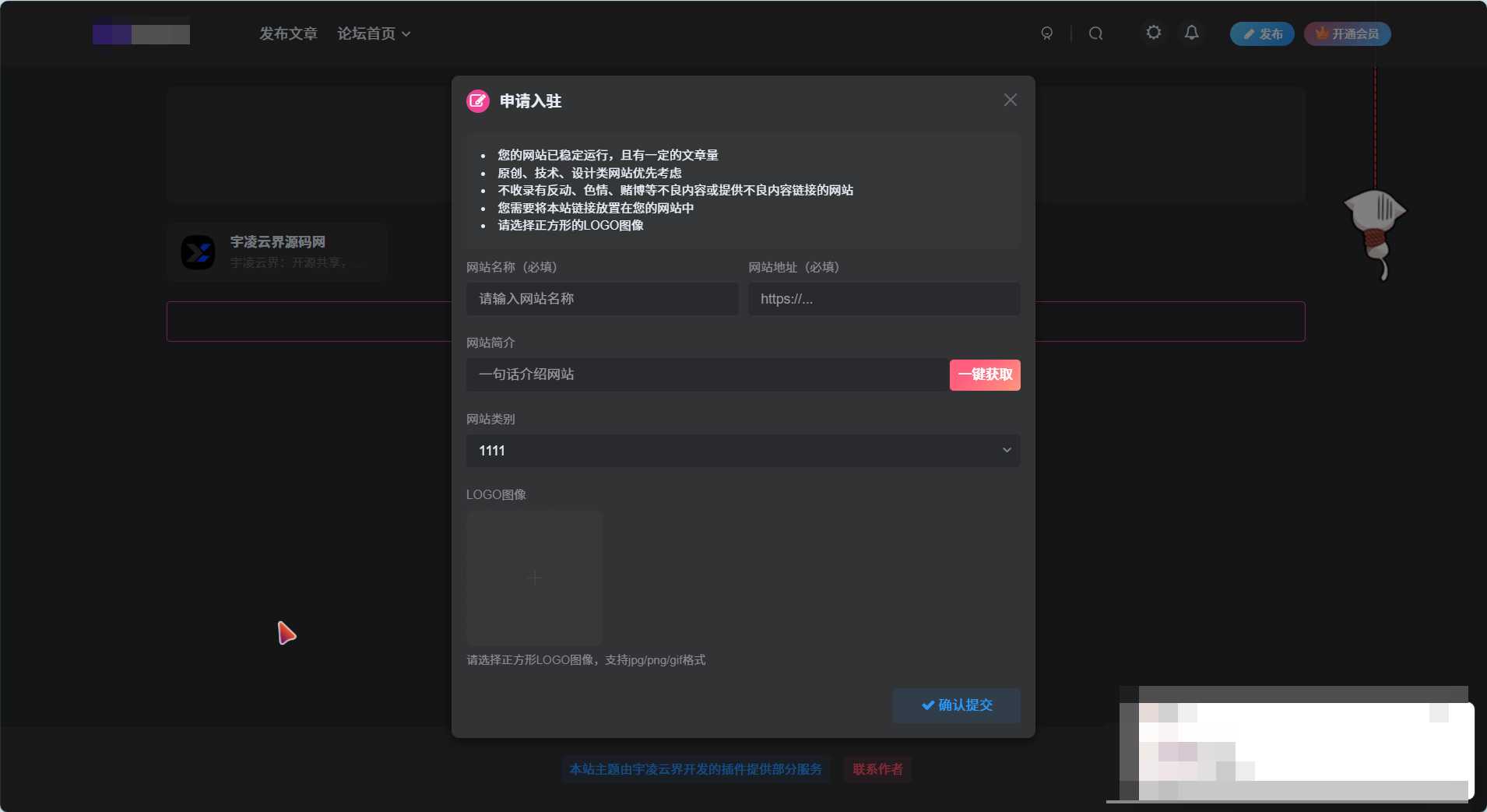Click the 网站地址 https:// input field
The height and width of the screenshot is (812, 1487).
coord(883,299)
